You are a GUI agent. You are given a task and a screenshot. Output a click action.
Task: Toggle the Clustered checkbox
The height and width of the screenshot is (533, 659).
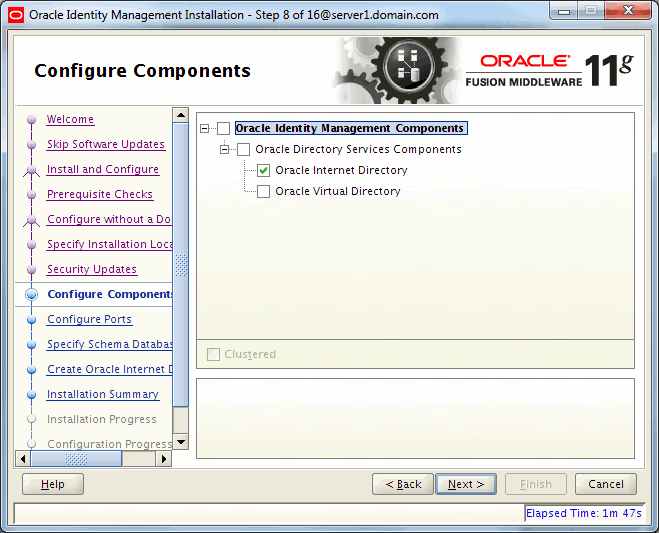click(x=213, y=354)
